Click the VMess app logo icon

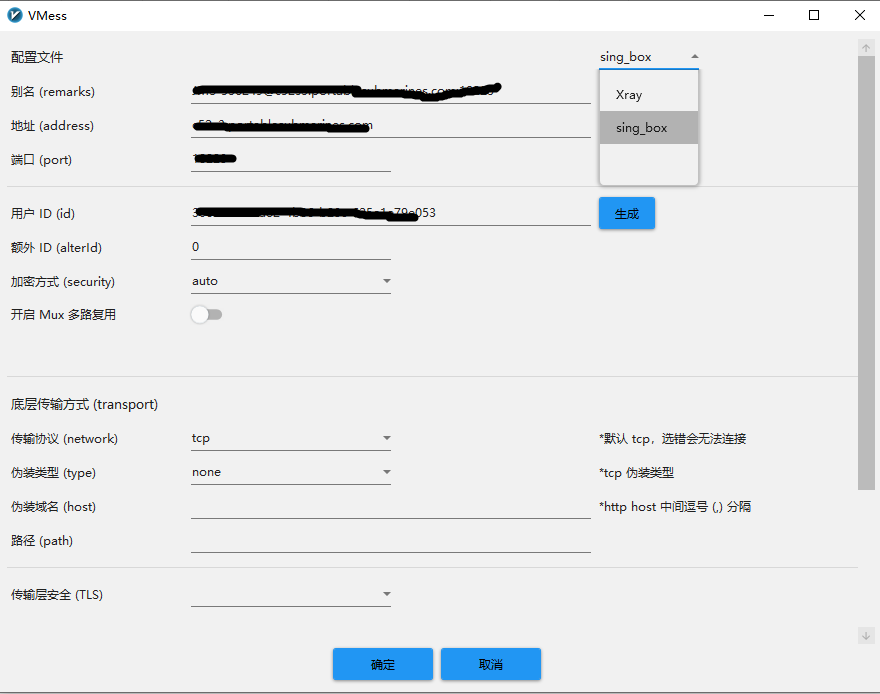click(15, 15)
